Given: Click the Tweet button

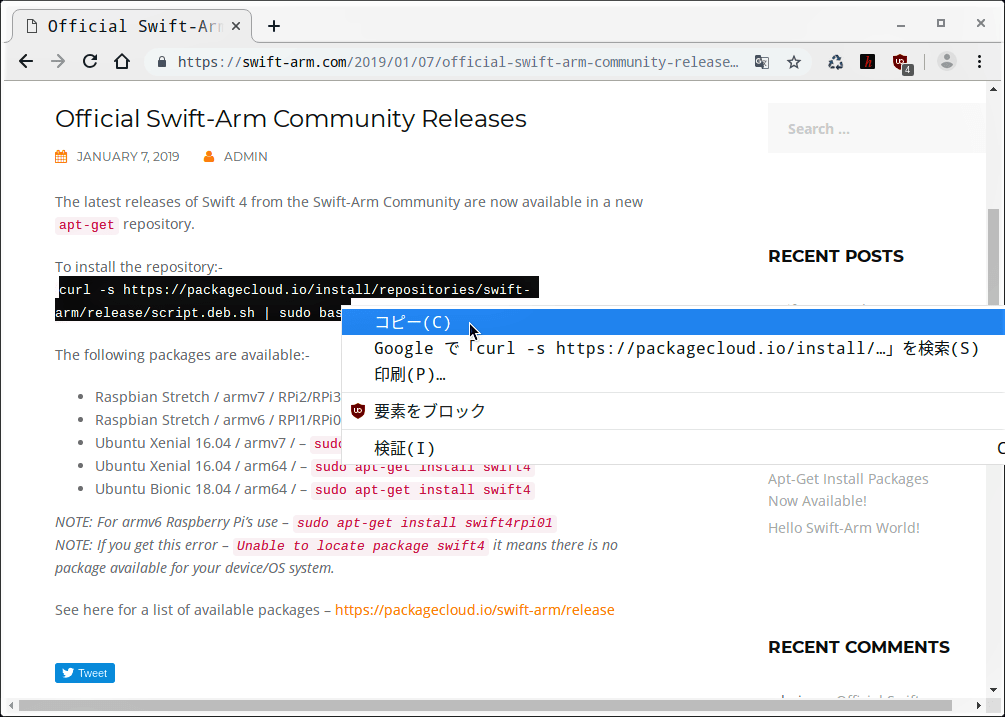Looking at the screenshot, I should (x=85, y=673).
